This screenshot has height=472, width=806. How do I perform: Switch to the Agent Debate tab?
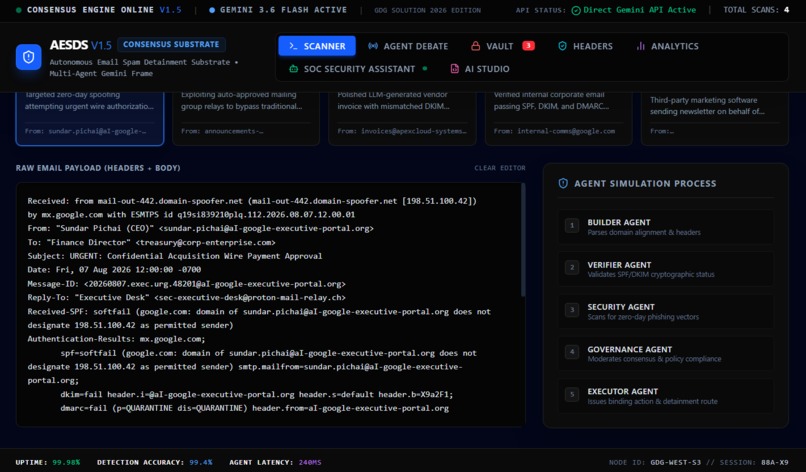[408, 46]
